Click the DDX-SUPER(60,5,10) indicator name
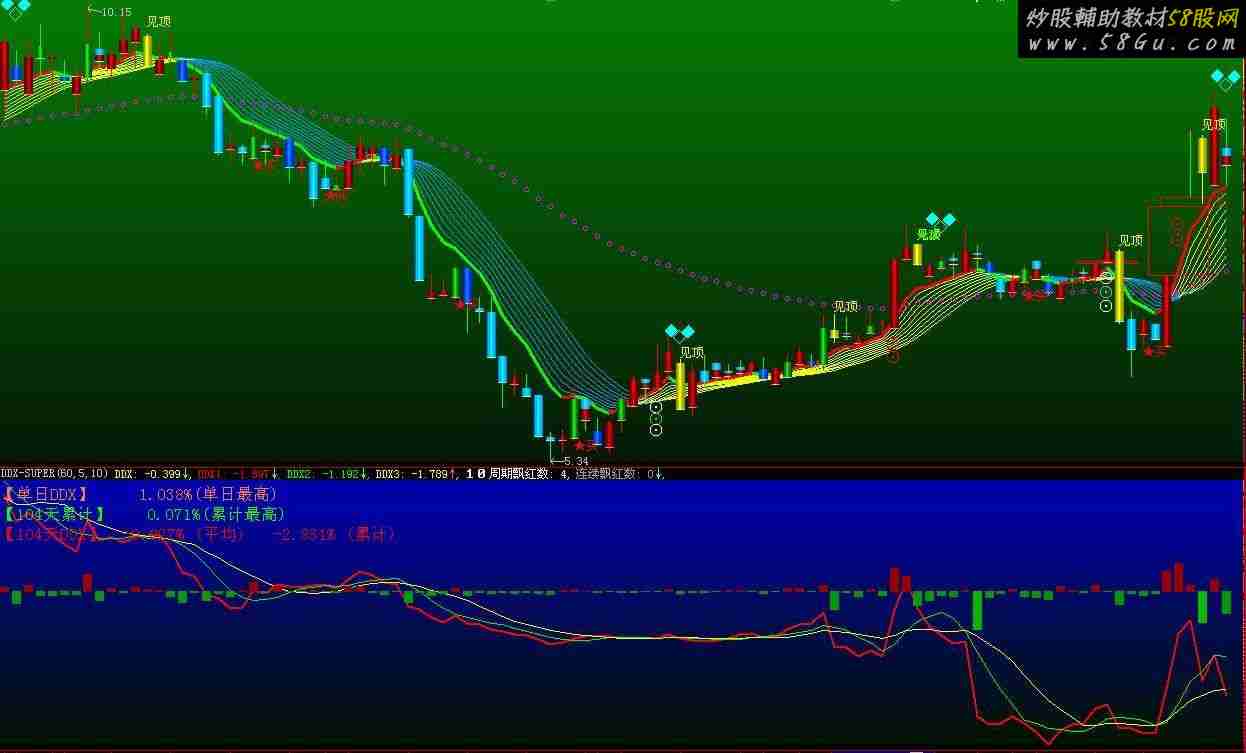This screenshot has width=1246, height=753. pos(55,473)
